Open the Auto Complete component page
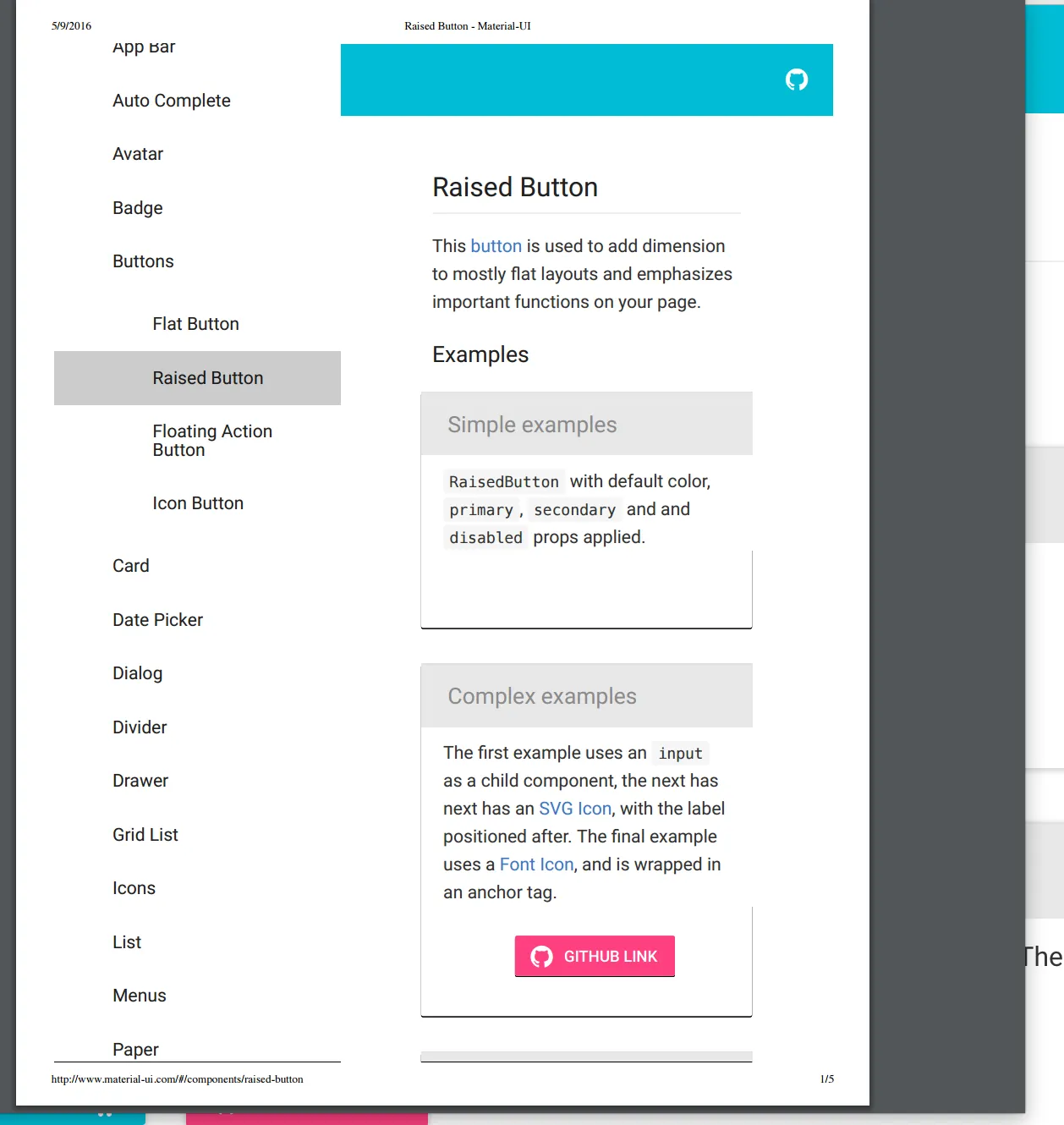 (171, 101)
